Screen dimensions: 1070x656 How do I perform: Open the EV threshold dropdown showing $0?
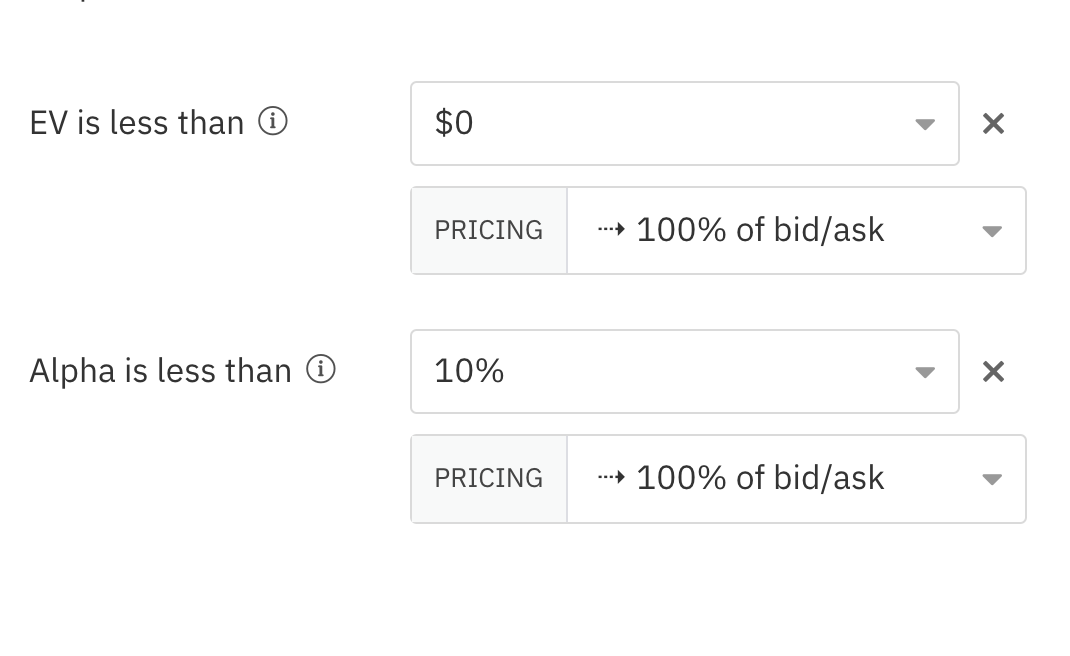tap(684, 124)
